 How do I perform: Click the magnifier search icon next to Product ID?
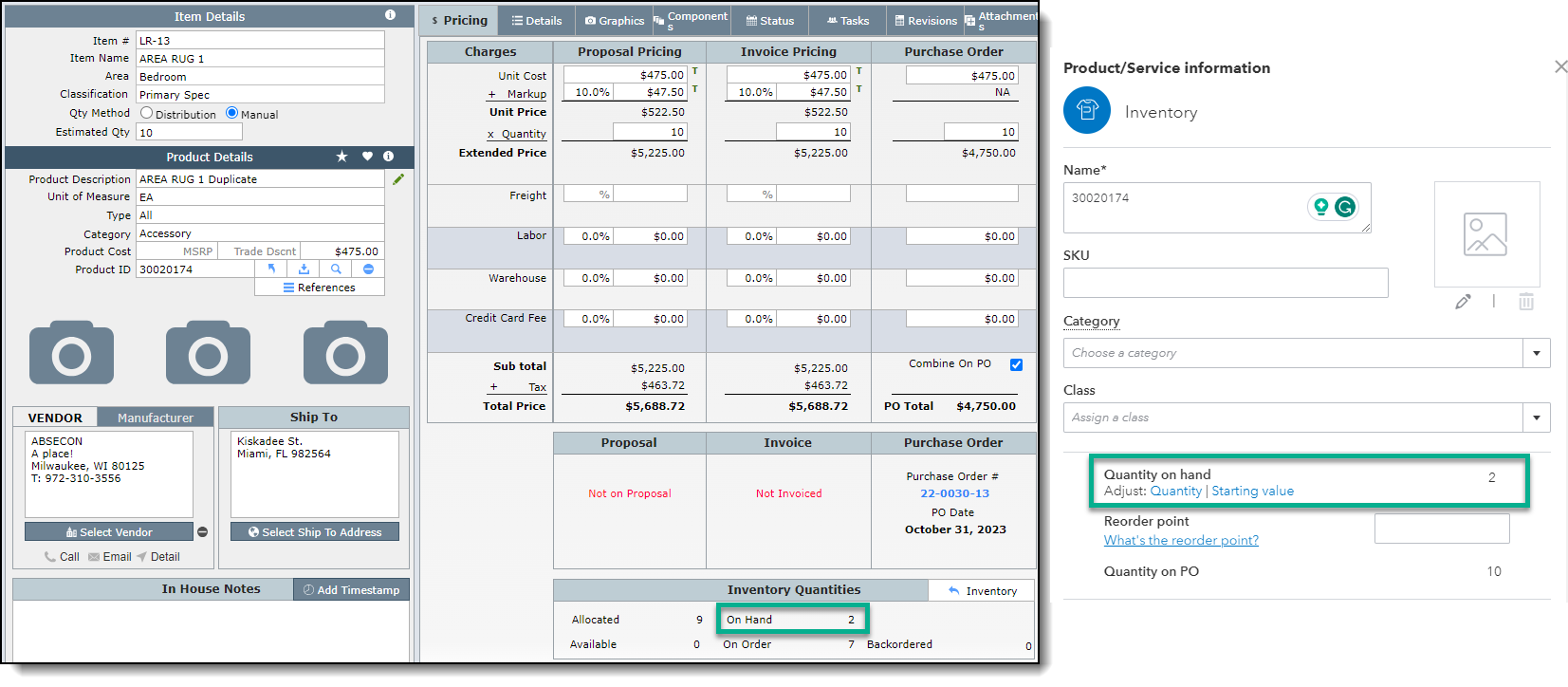[336, 269]
